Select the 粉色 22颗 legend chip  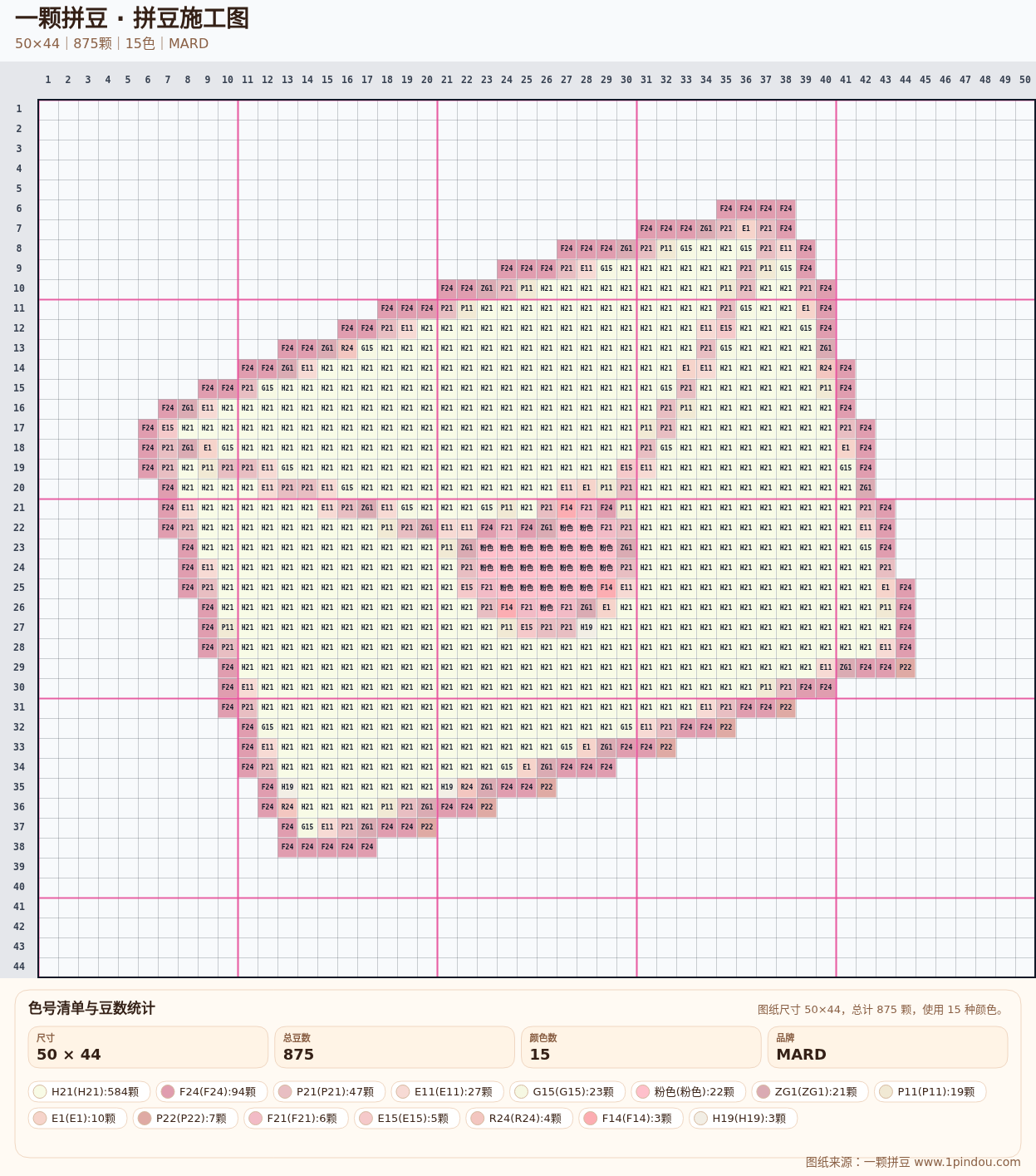(x=688, y=1091)
